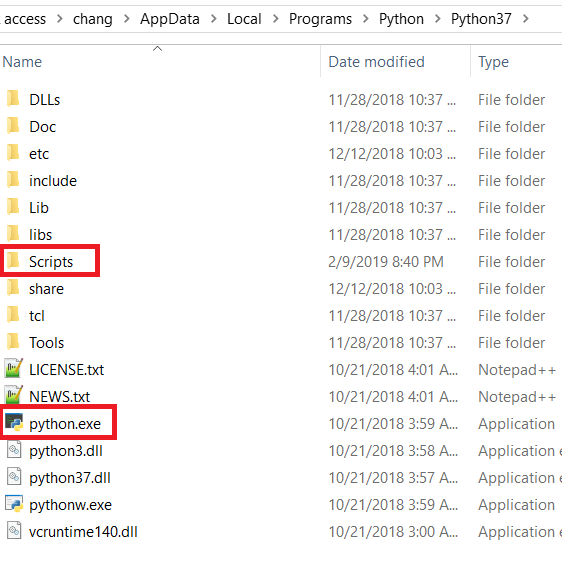Go to Python in the address bar

401,19
